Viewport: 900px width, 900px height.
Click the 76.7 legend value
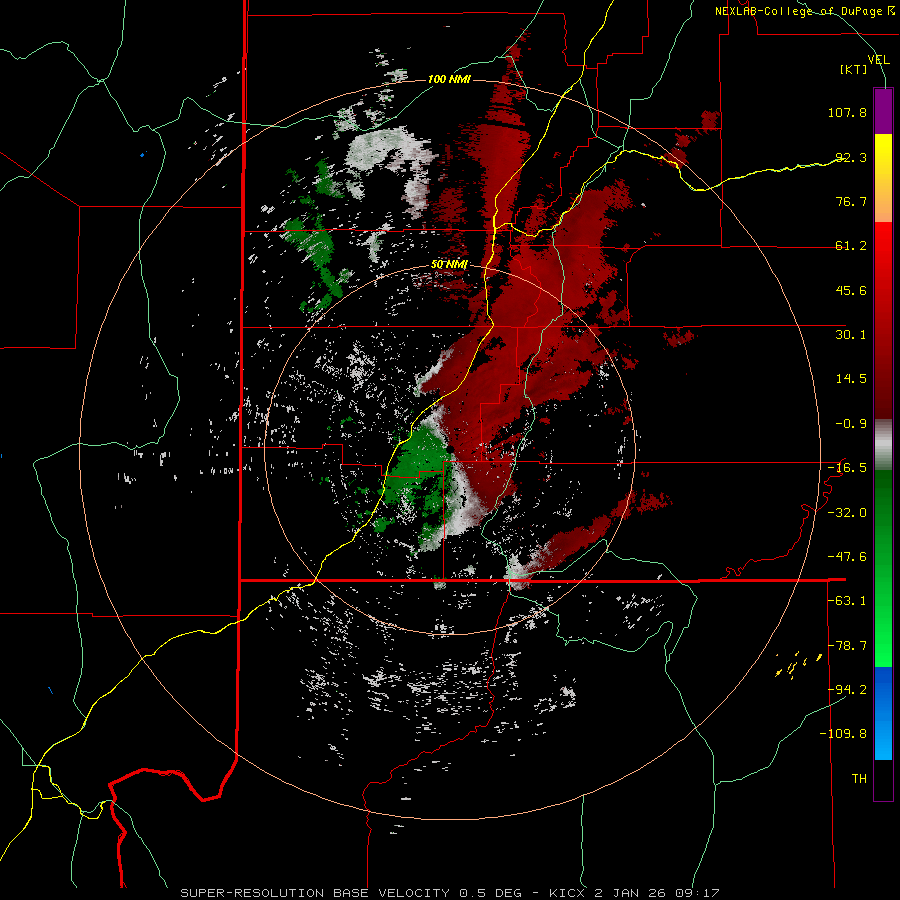click(851, 201)
